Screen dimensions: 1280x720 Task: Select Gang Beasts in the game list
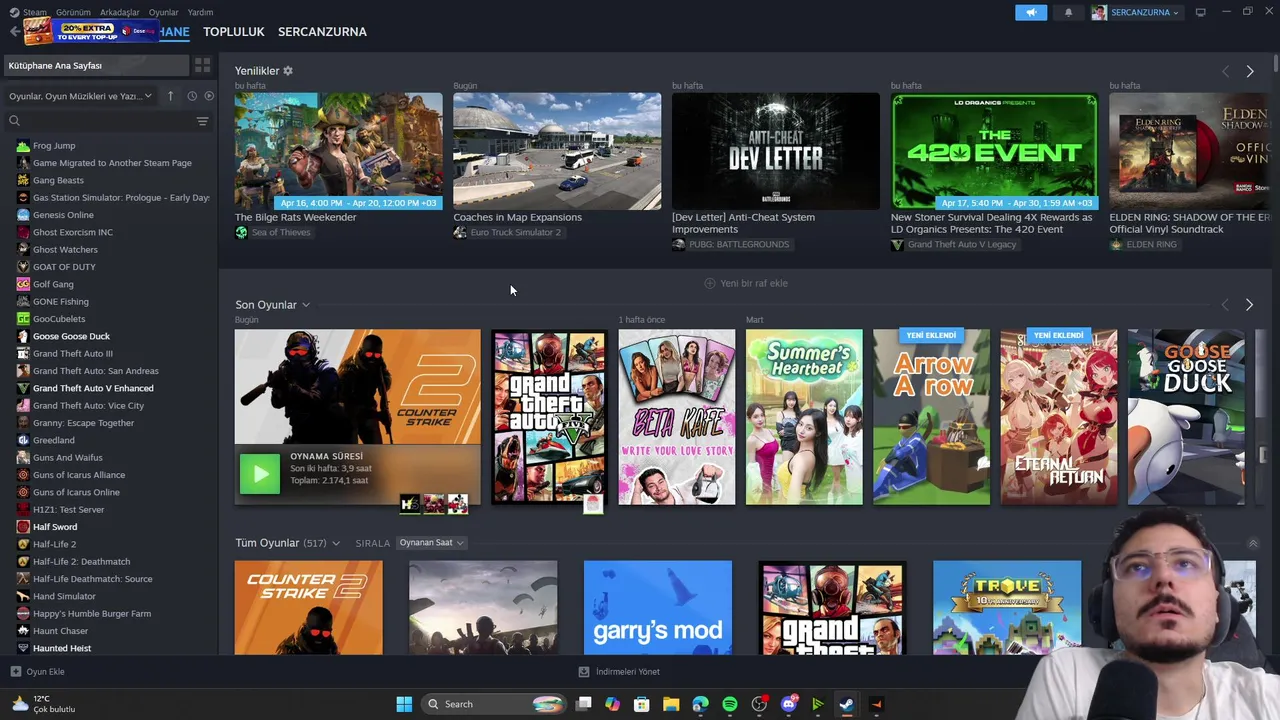tap(58, 180)
